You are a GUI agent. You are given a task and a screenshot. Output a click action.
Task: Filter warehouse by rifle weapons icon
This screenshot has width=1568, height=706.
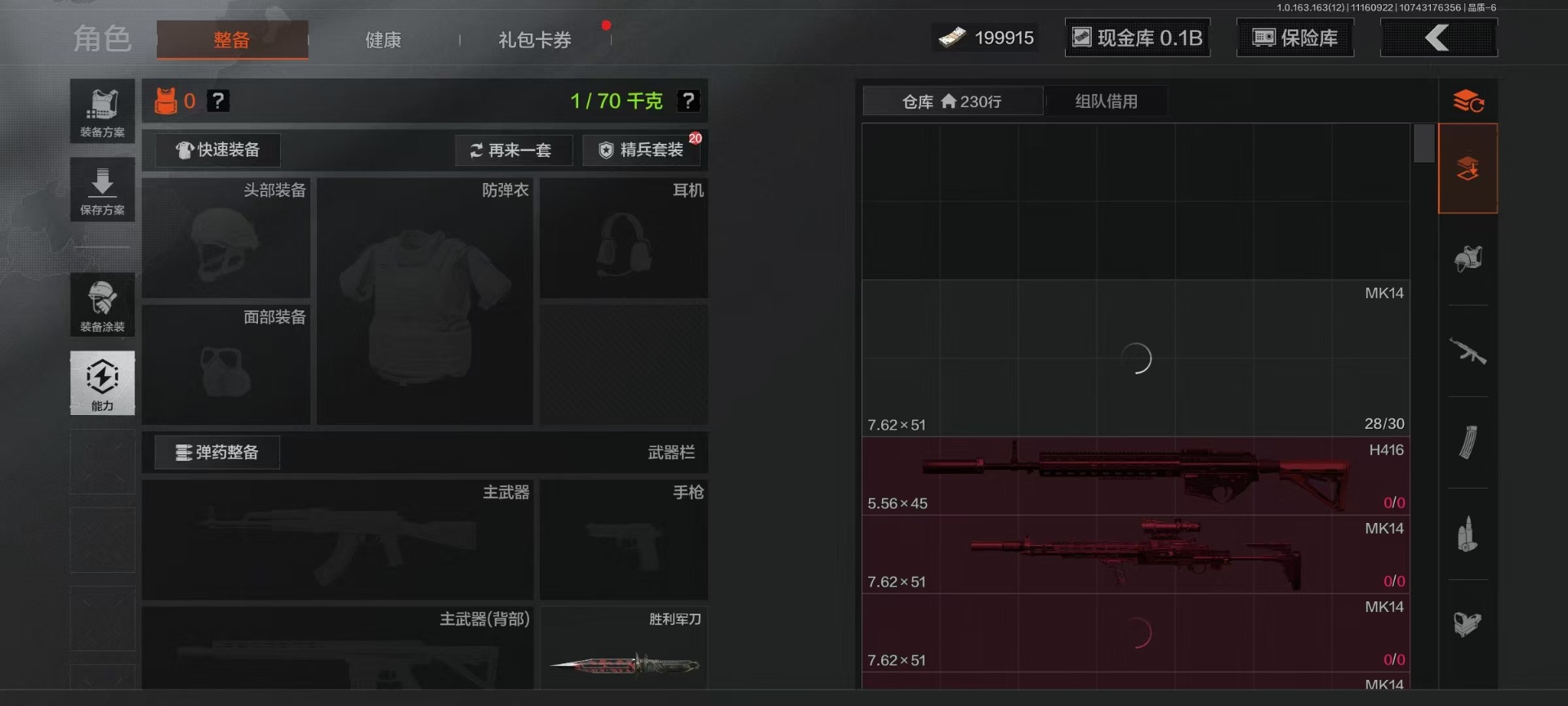[x=1468, y=351]
